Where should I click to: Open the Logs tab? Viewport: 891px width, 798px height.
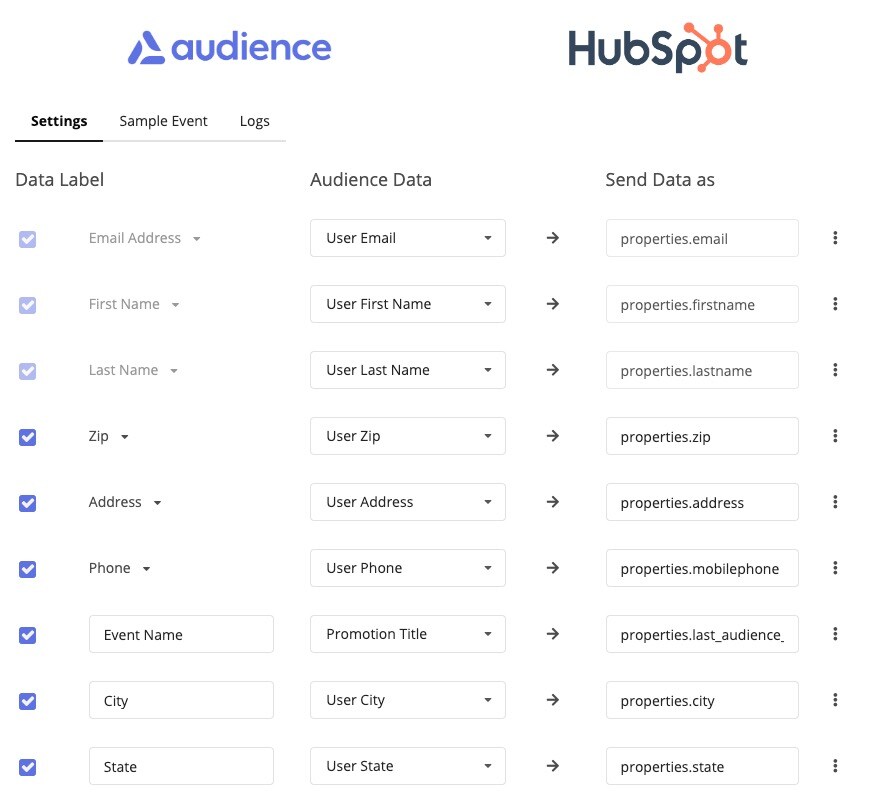254,121
